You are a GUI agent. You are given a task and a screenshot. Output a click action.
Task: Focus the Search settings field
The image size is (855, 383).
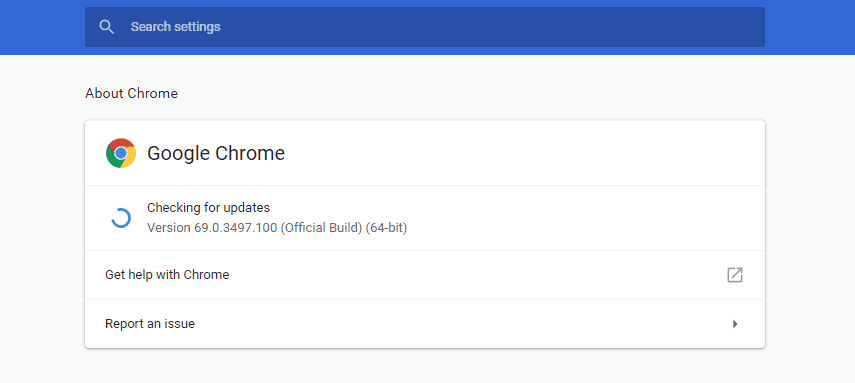click(x=425, y=27)
